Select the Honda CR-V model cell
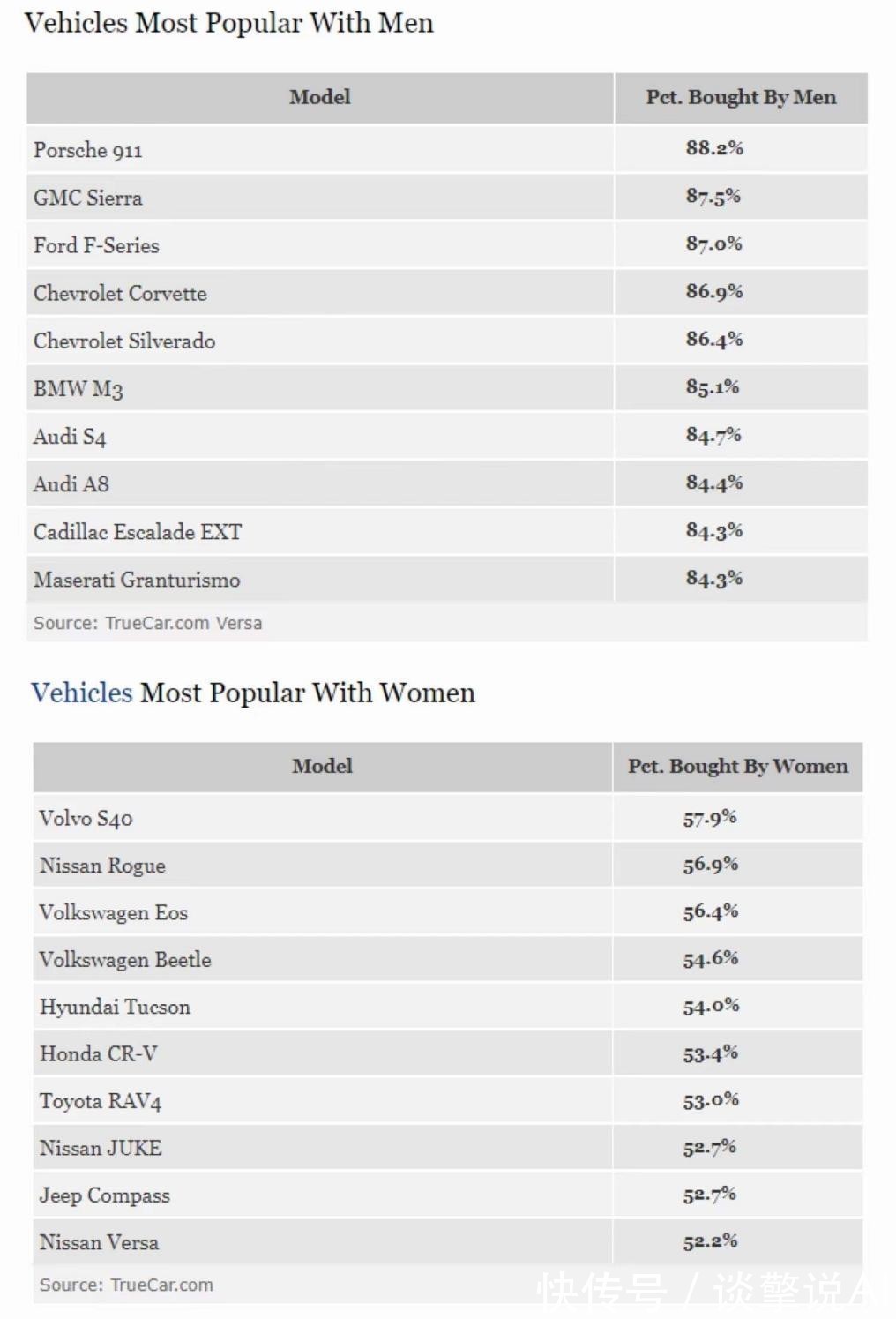896x1319 pixels. click(x=98, y=1053)
